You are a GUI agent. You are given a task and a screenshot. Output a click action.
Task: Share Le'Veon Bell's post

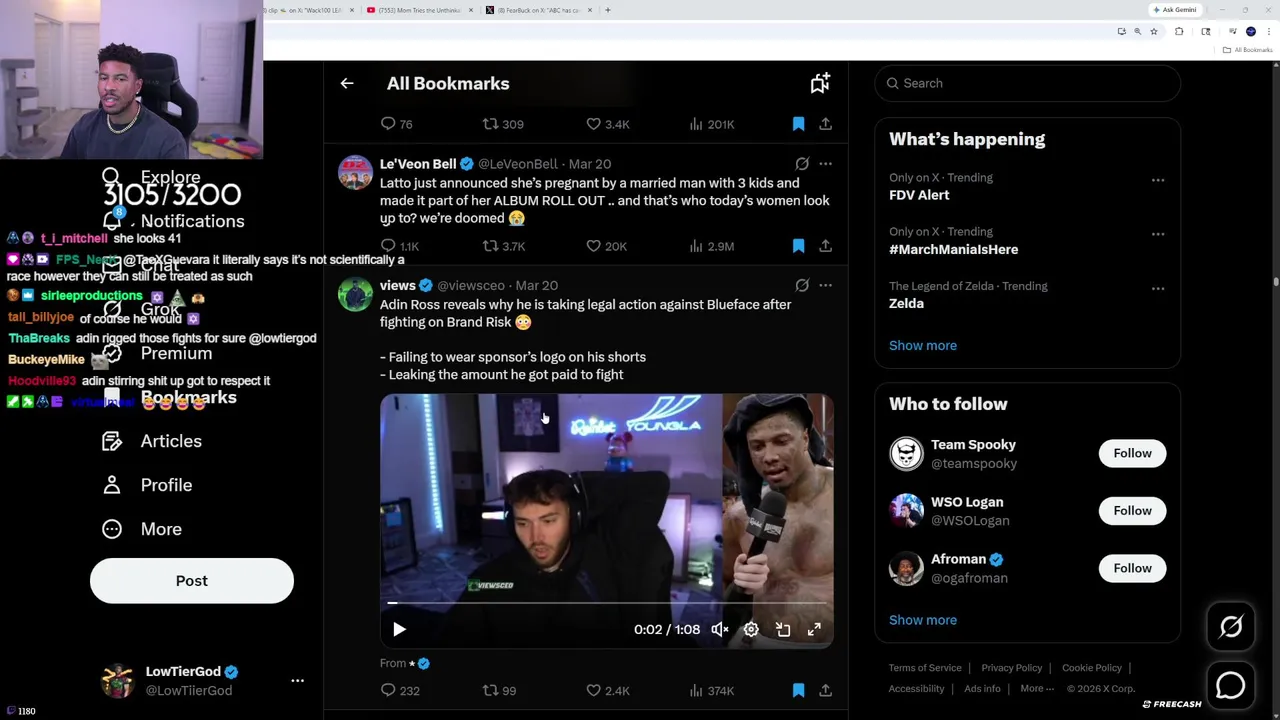(x=825, y=246)
